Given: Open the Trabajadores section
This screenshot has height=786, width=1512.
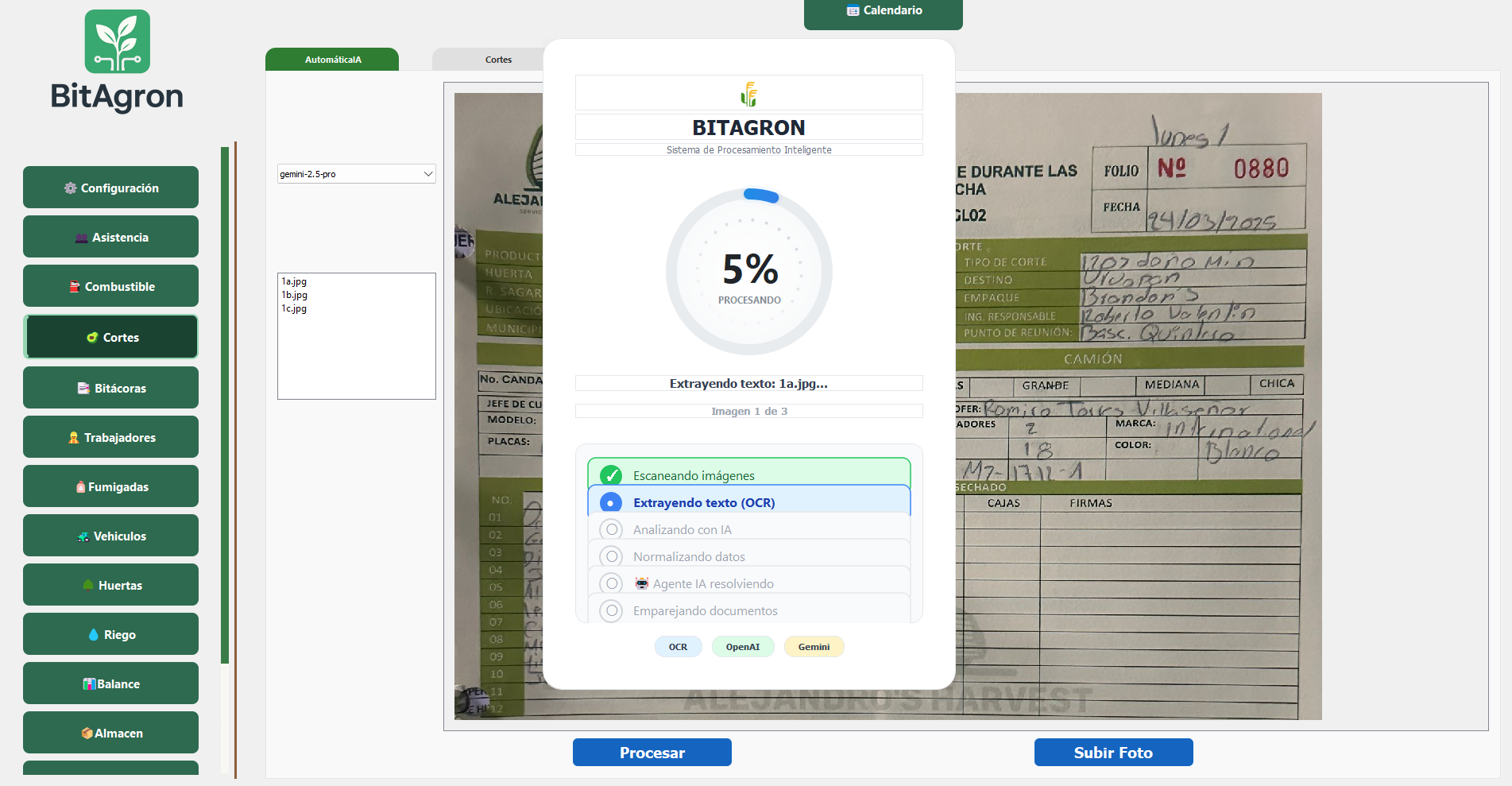Looking at the screenshot, I should click(x=111, y=437).
